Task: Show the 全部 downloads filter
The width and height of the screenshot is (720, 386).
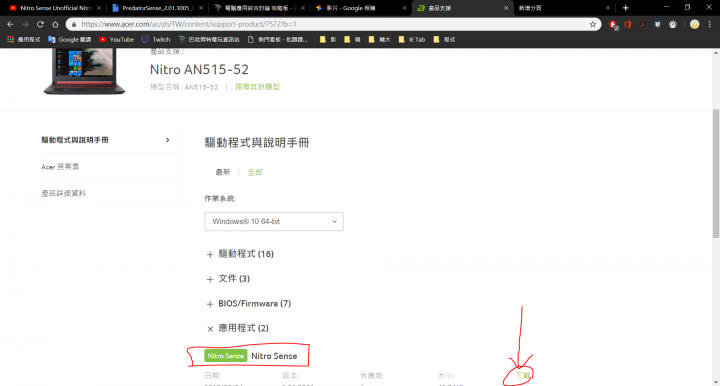Action: click(x=255, y=172)
